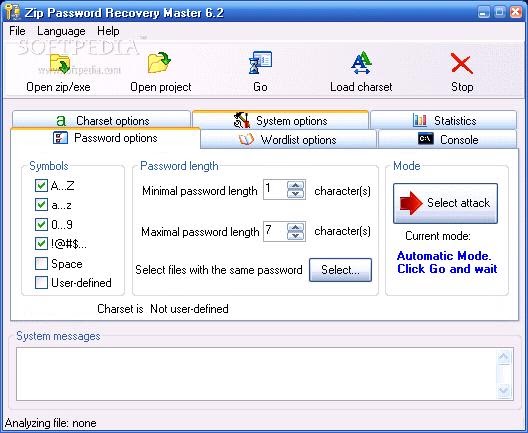Click the Statistics tab's bar chart icon
The width and height of the screenshot is (528, 433).
click(420, 120)
